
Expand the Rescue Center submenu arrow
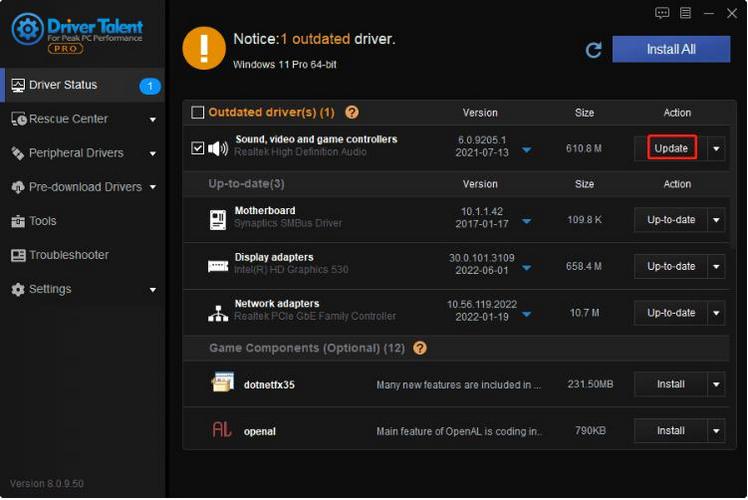click(153, 120)
